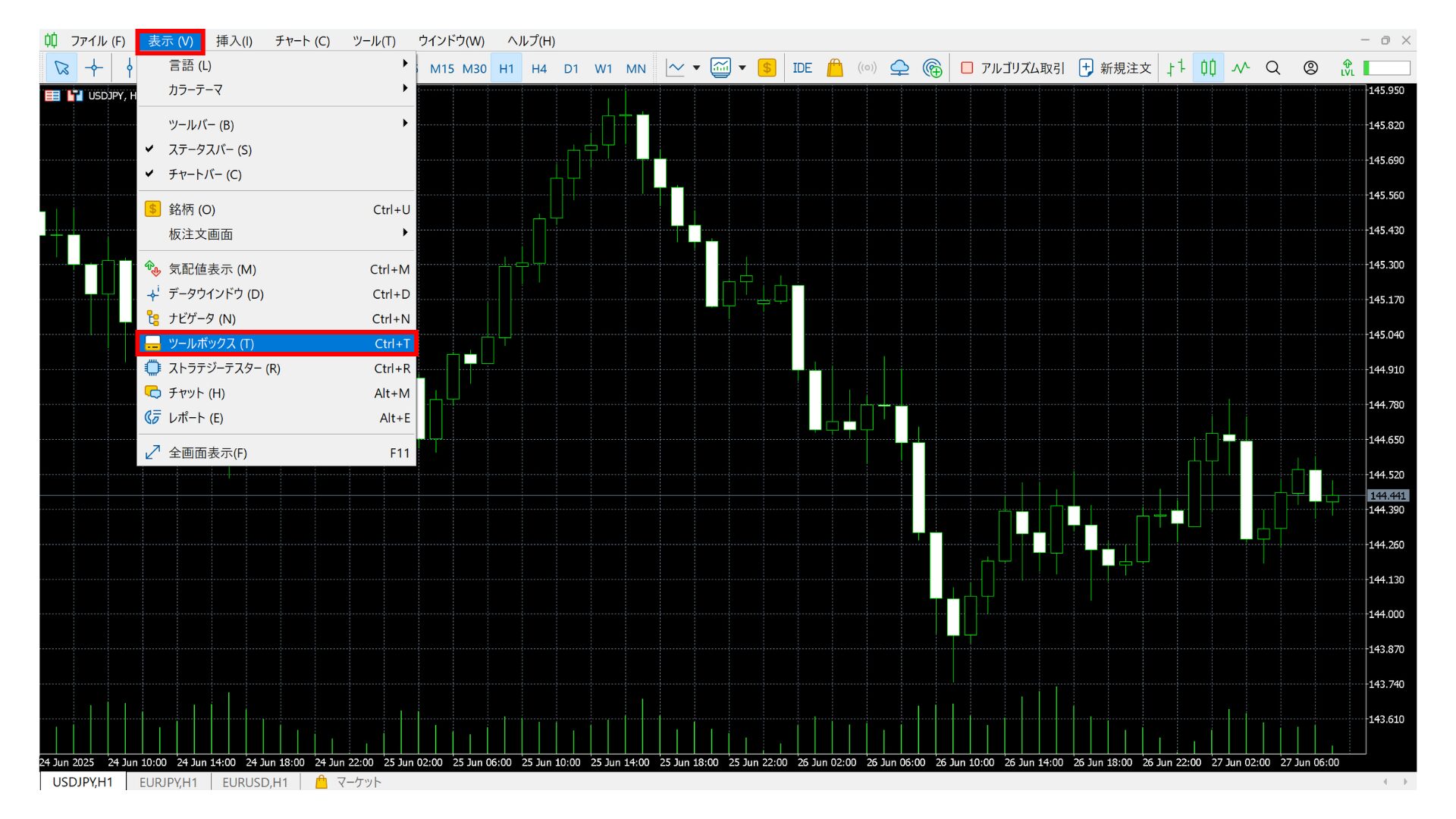Image resolution: width=1456 pixels, height=819 pixels.
Task: Switch chart to candlestick display icon
Action: coord(1208,68)
